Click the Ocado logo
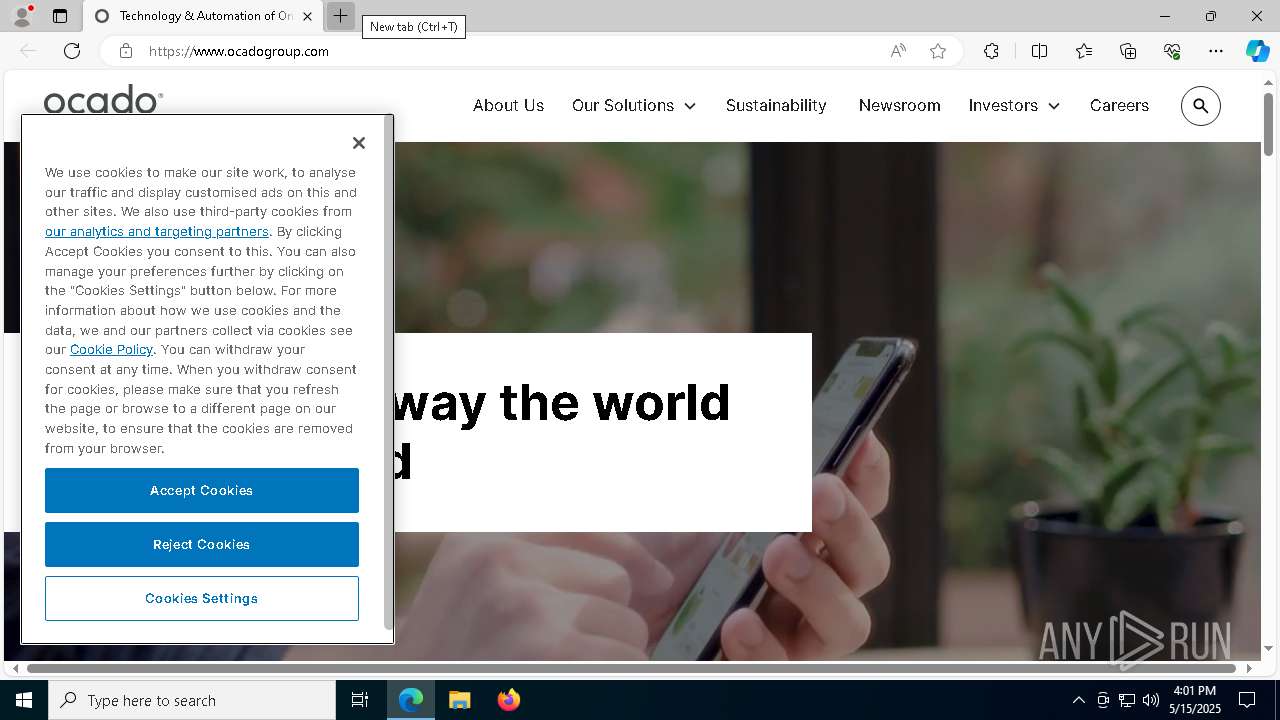 [103, 100]
